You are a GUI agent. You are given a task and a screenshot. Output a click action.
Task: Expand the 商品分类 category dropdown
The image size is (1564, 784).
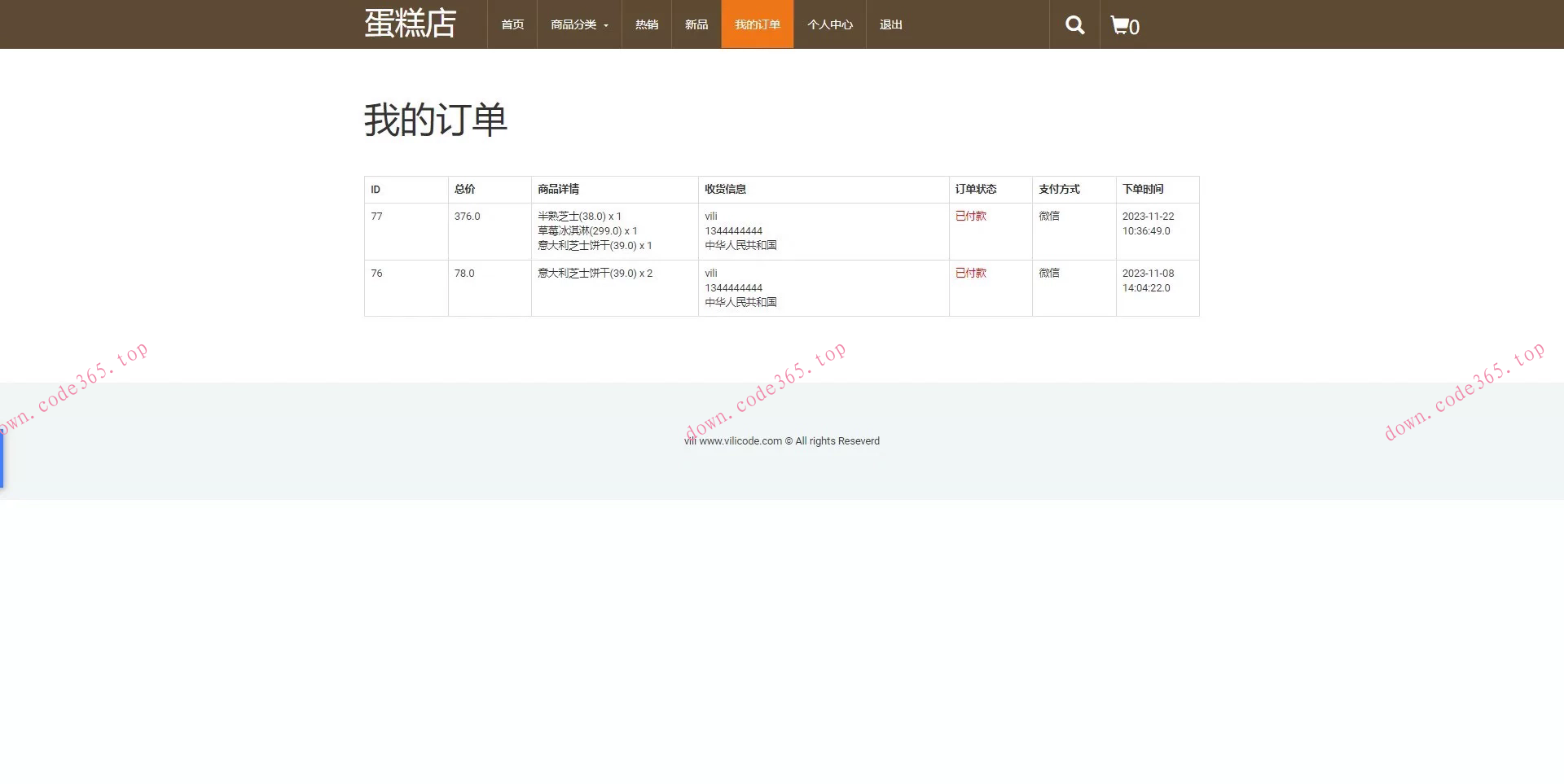pyautogui.click(x=573, y=24)
